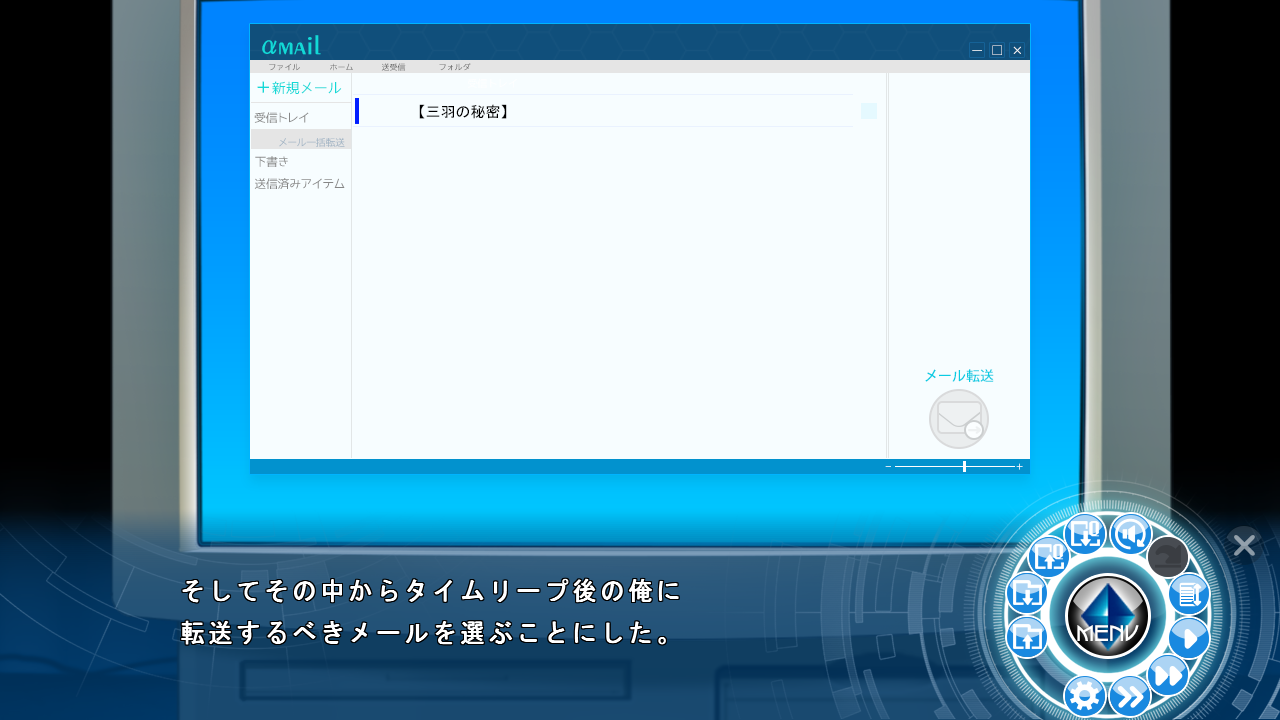Open the 送信済みアイテム folder
Viewport: 1280px width, 720px height.
pyautogui.click(x=300, y=184)
